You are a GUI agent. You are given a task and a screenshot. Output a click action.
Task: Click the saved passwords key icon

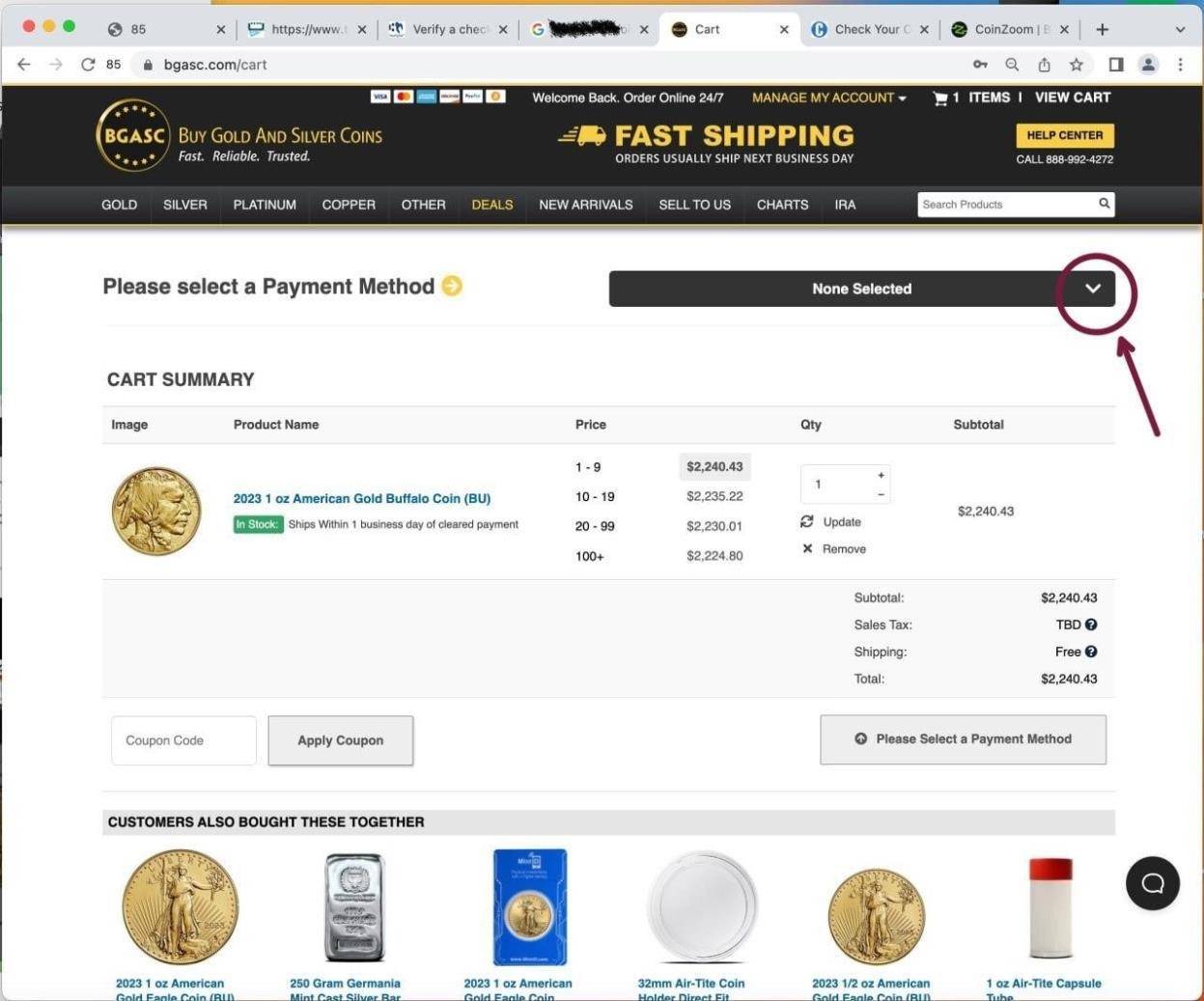coord(980,65)
